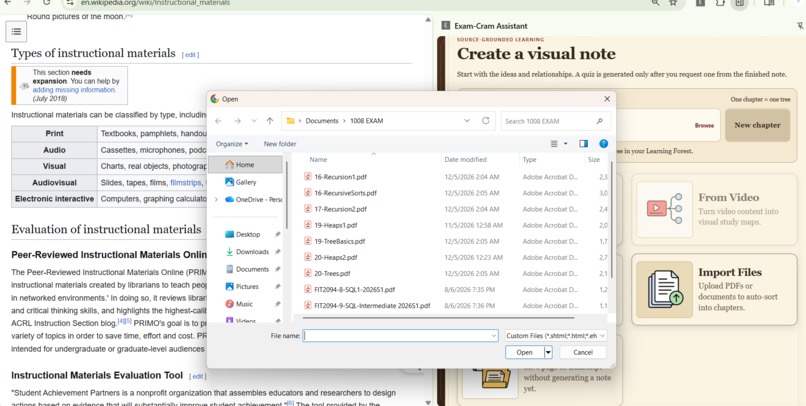Open the split arrow beside the Open button
This screenshot has height=406, width=806.
548,353
